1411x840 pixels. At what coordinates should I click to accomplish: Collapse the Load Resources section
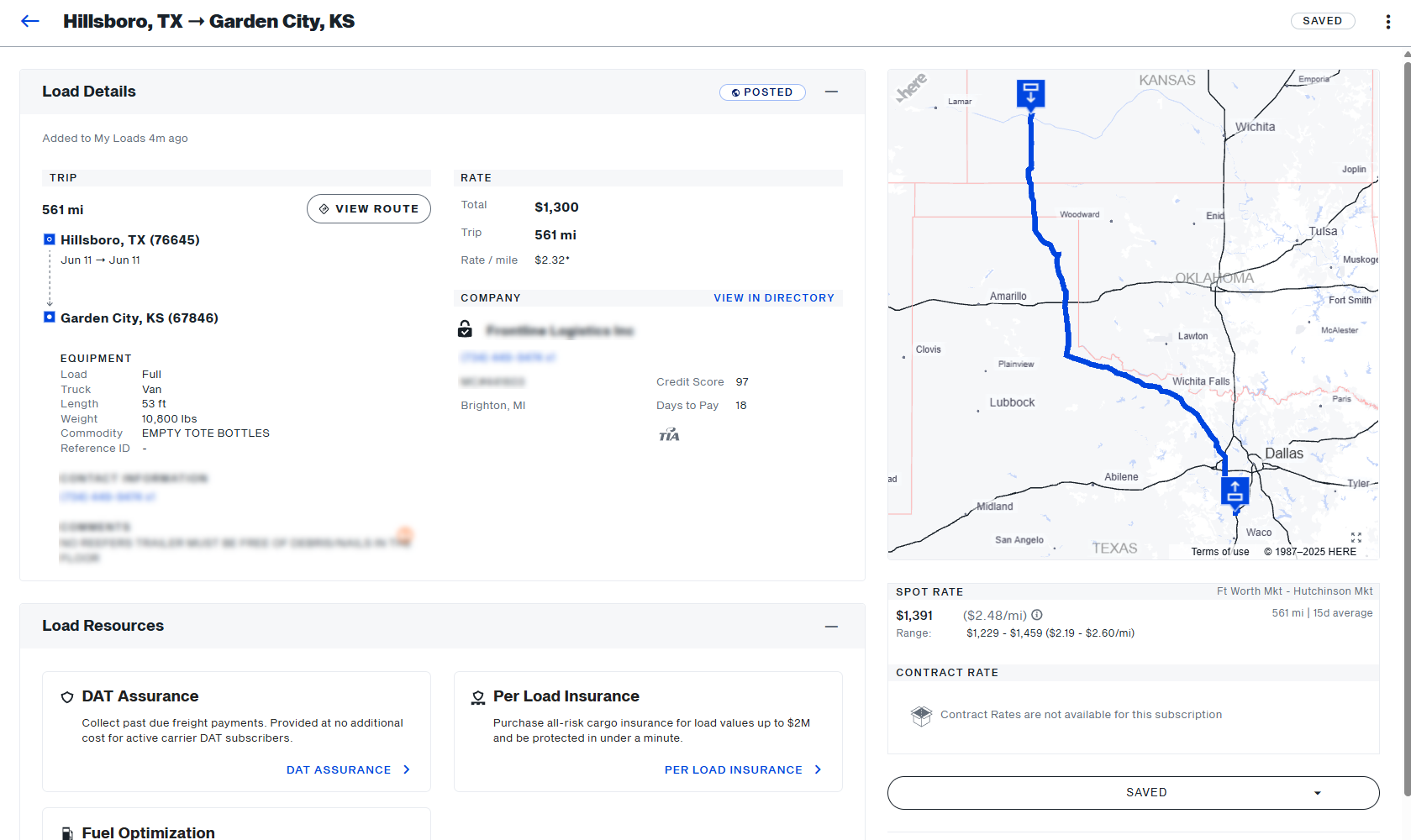point(831,627)
